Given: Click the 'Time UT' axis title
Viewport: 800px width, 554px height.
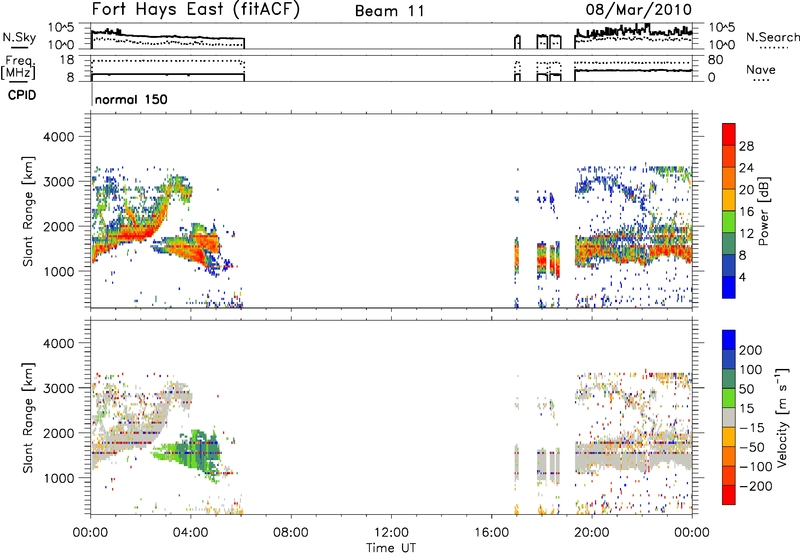Looking at the screenshot, I should click(x=391, y=547).
